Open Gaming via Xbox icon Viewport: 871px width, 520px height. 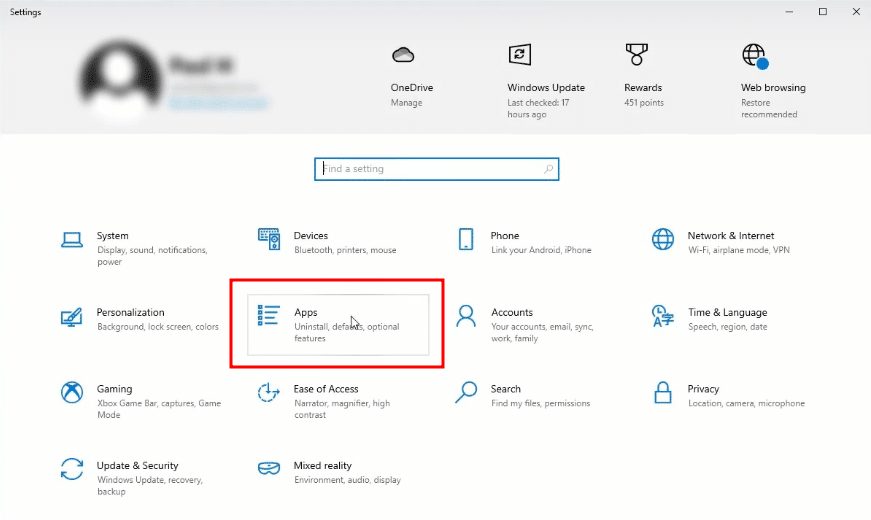(71, 393)
